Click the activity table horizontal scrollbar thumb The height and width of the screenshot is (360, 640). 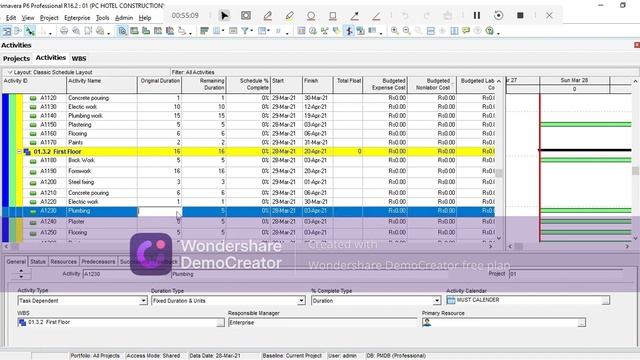click(14, 247)
